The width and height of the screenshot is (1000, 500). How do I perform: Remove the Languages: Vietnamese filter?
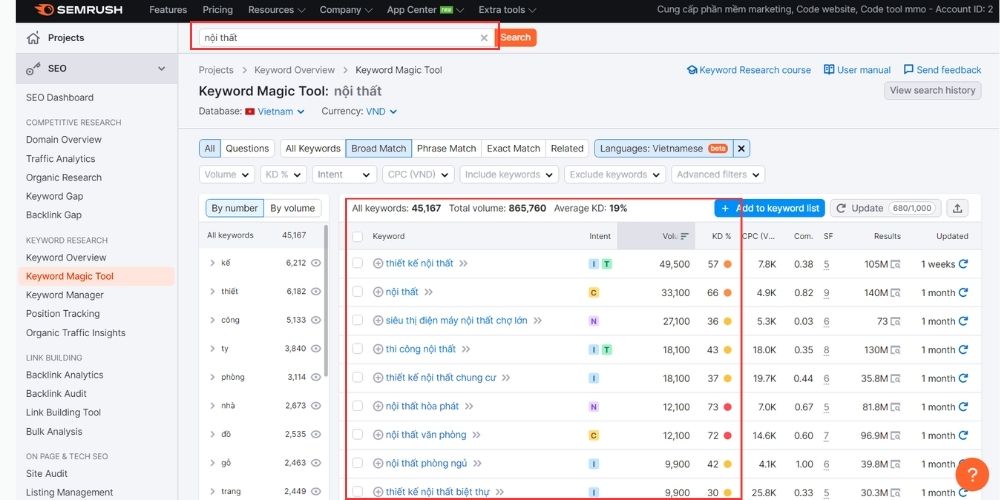tap(741, 149)
